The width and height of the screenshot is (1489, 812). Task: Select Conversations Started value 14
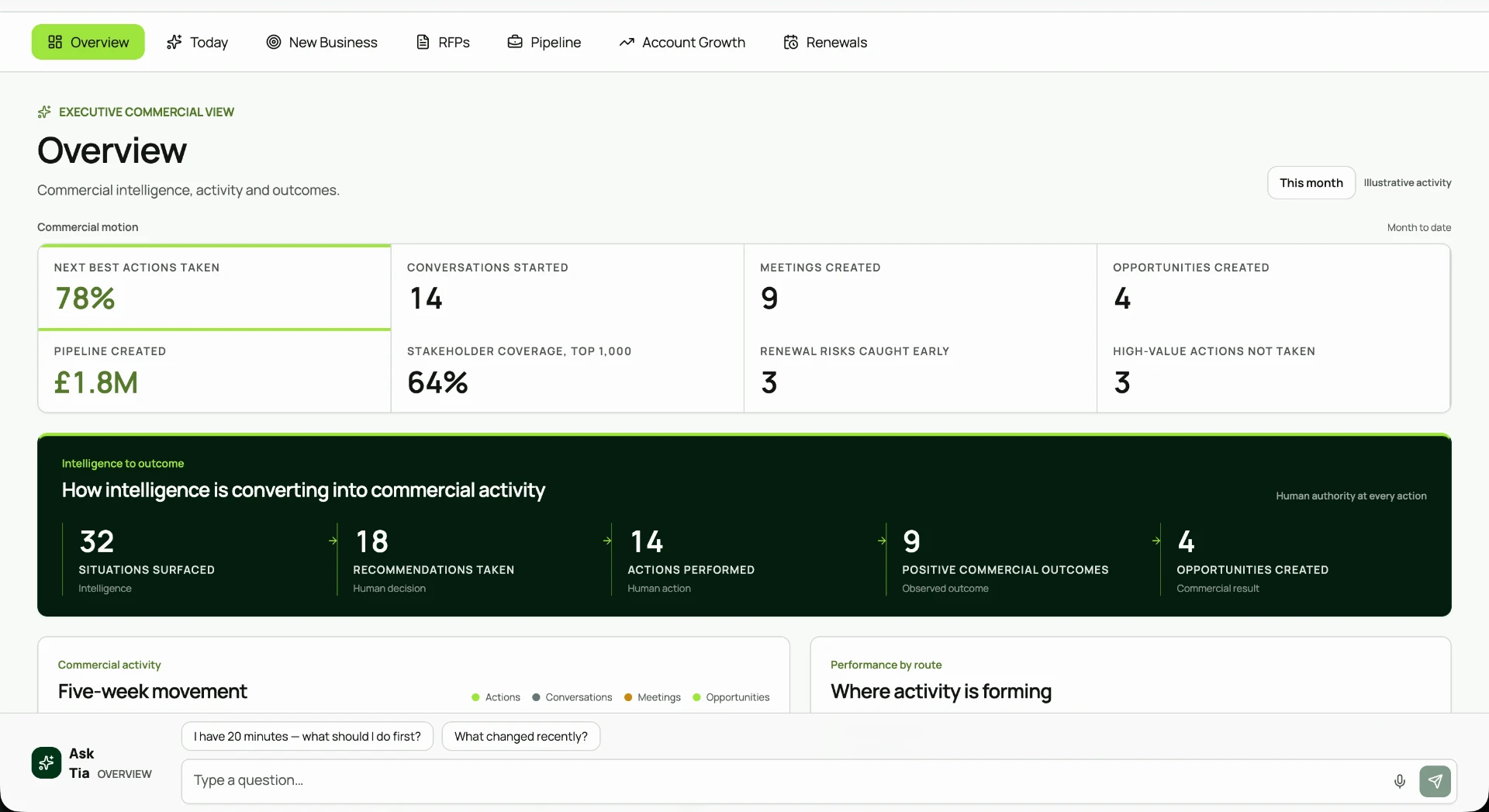click(426, 299)
